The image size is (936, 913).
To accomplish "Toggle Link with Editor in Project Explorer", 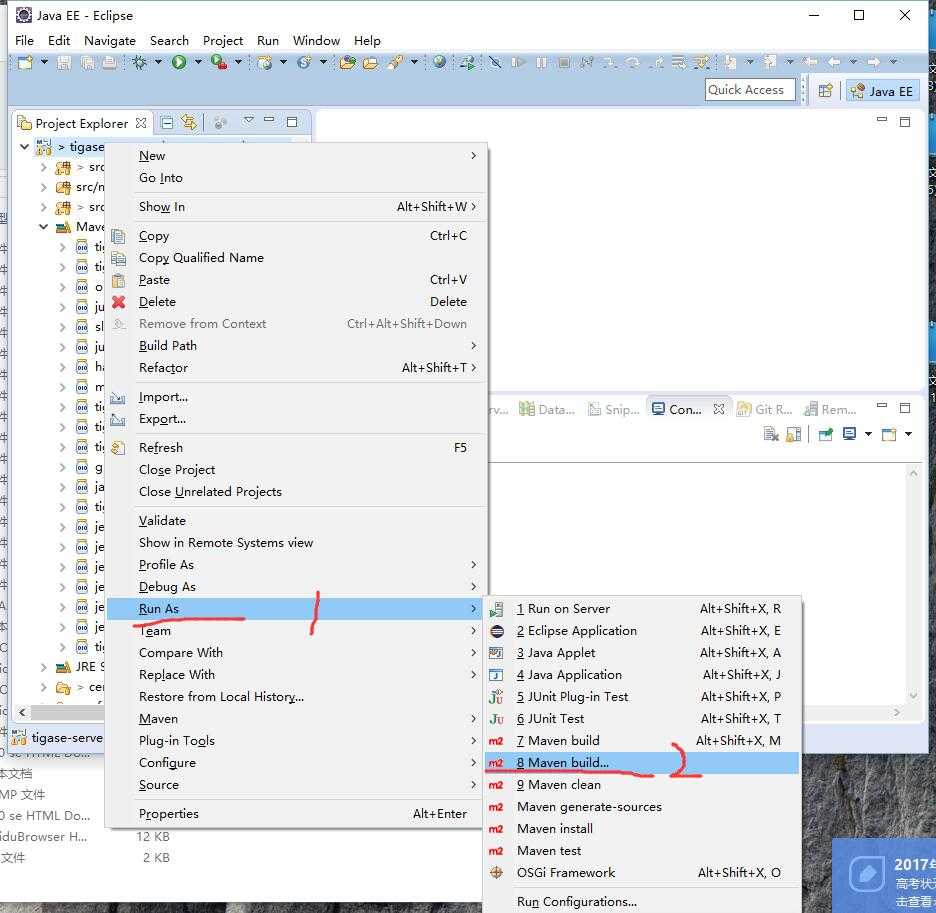I will pyautogui.click(x=189, y=123).
